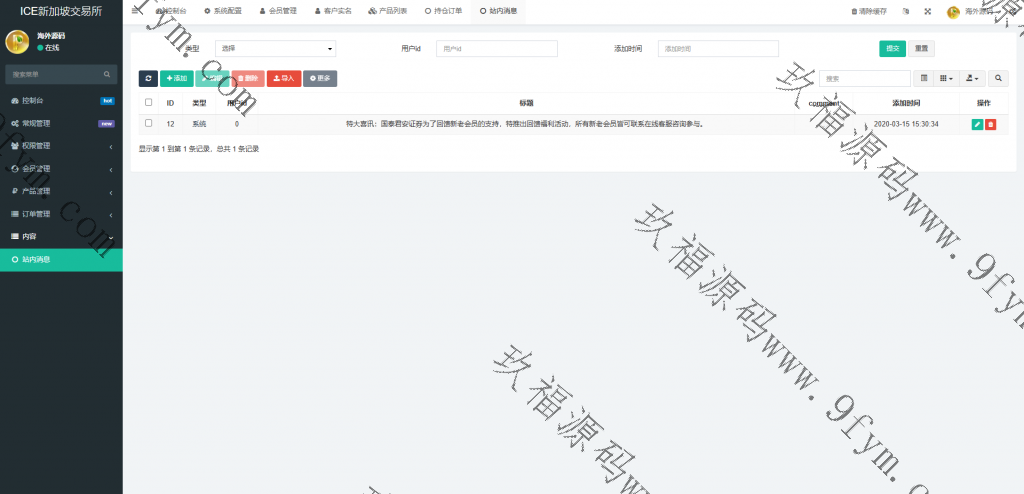Click the table view toggle icon
Image resolution: width=1024 pixels, height=494 pixels.
coord(924,78)
